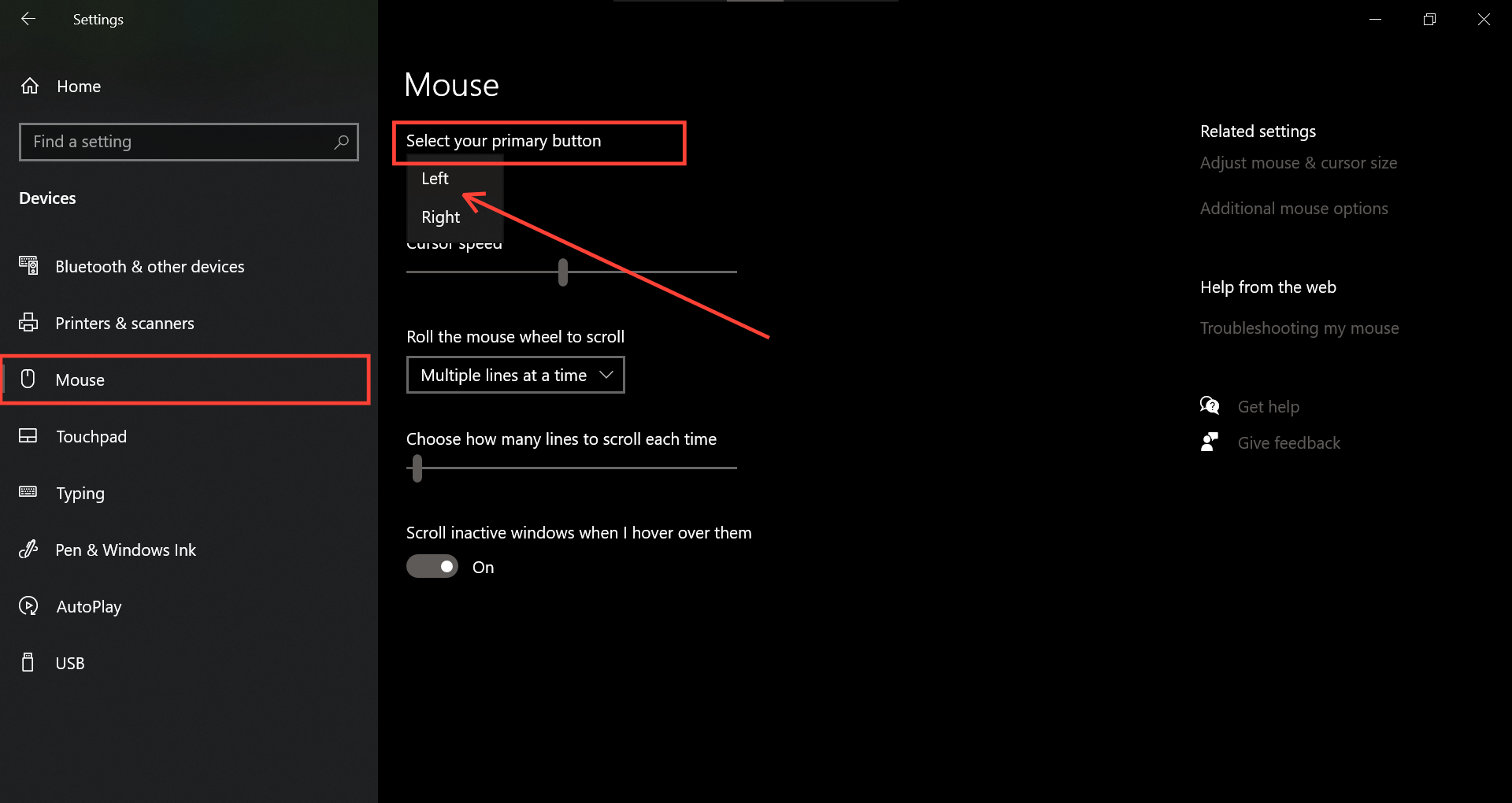Open Adjust mouse & cursor size link

tap(1299, 163)
